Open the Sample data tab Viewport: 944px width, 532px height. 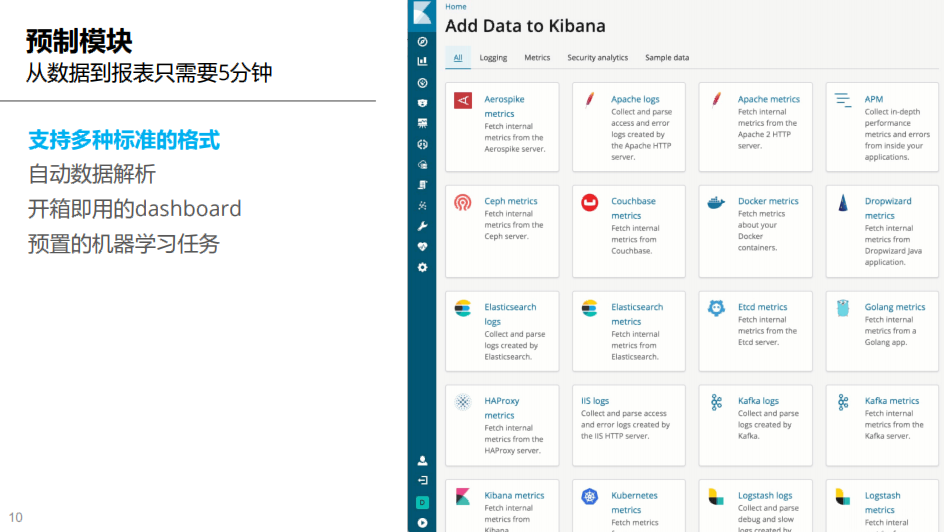click(x=667, y=58)
